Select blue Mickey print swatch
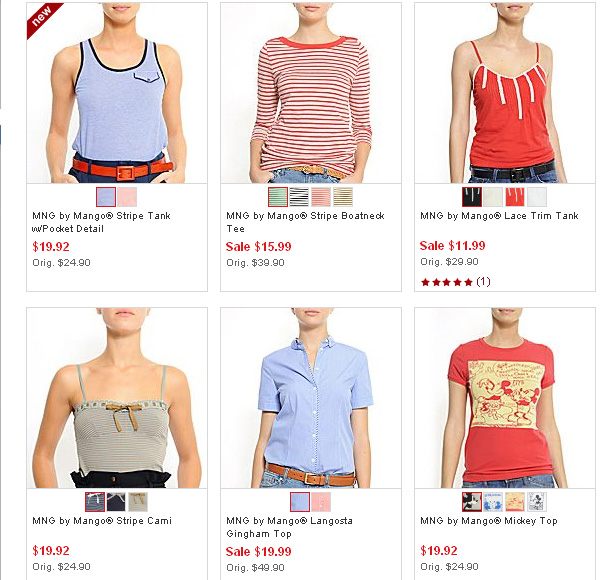 [493, 502]
